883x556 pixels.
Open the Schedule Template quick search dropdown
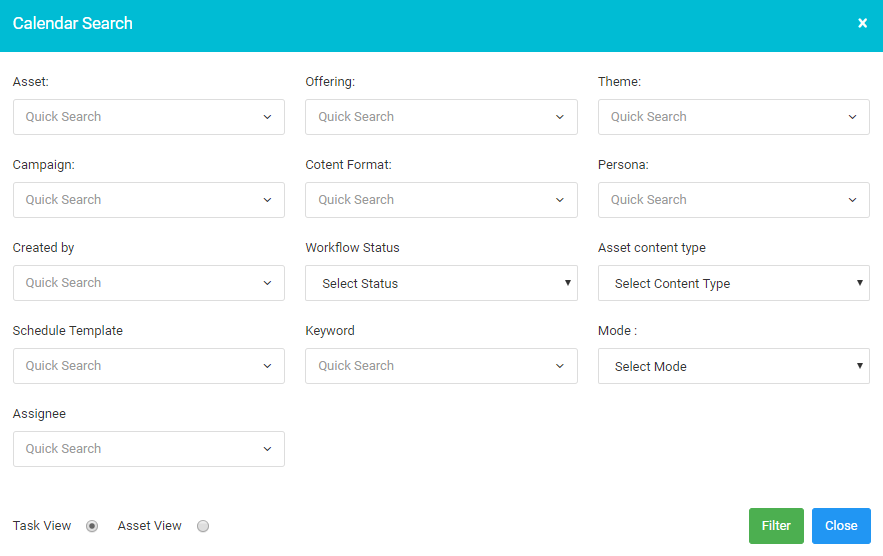(149, 366)
